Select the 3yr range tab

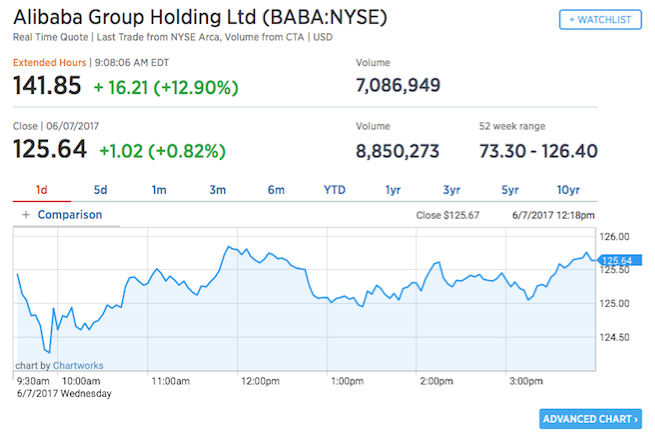coord(451,190)
